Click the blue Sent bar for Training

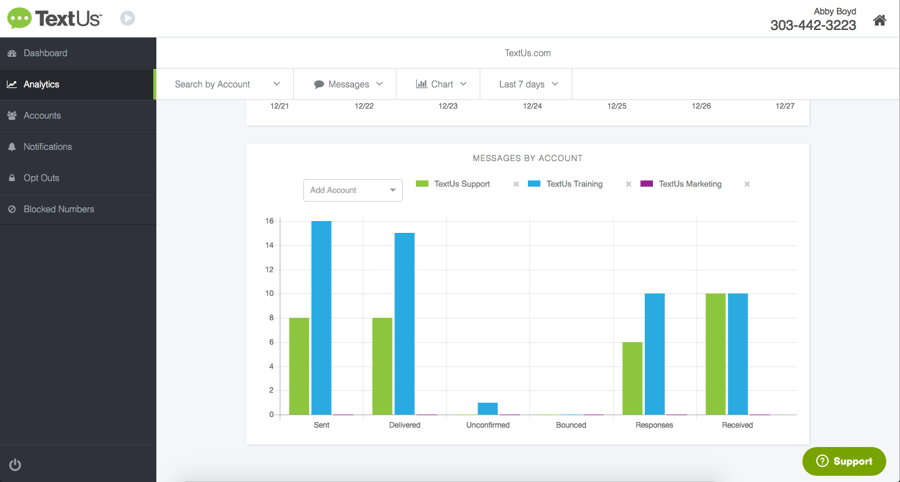coord(321,318)
